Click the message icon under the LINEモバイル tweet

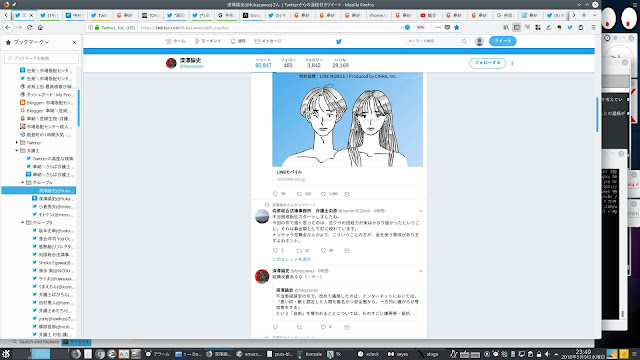coord(347,194)
